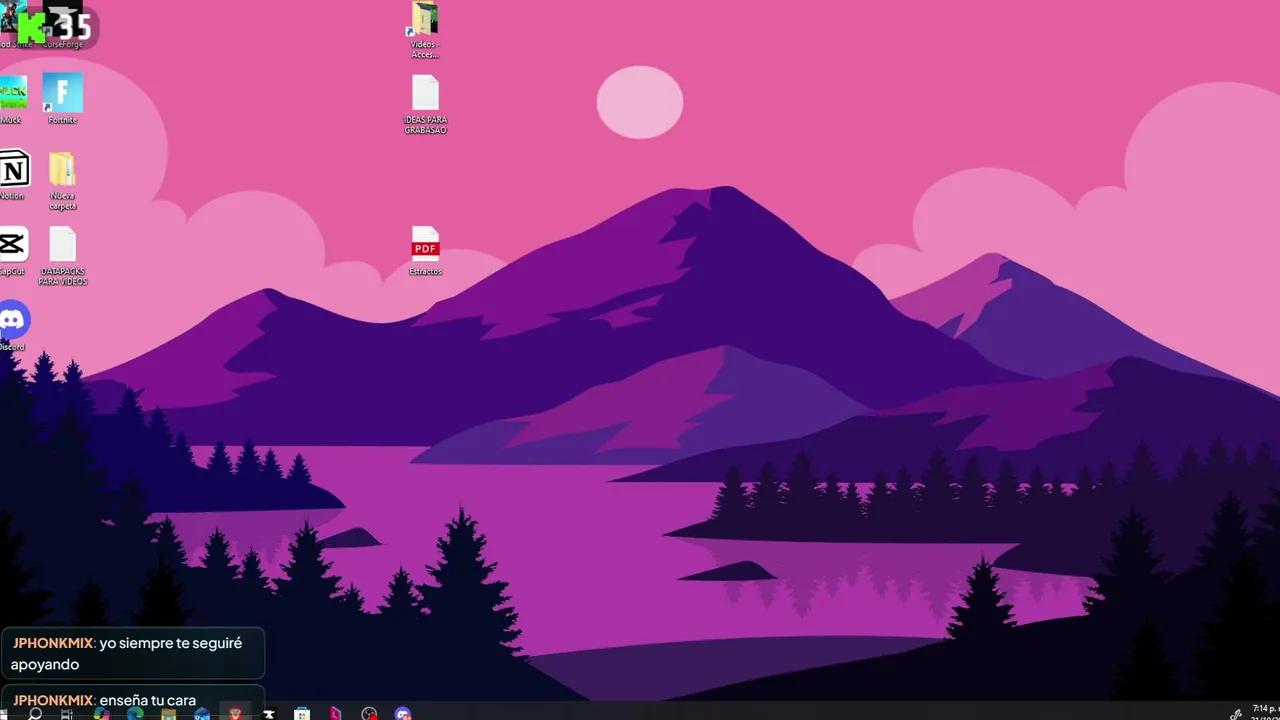Open the DATAPACKS PARA VIDEOS file
The width and height of the screenshot is (1280, 720).
62,256
